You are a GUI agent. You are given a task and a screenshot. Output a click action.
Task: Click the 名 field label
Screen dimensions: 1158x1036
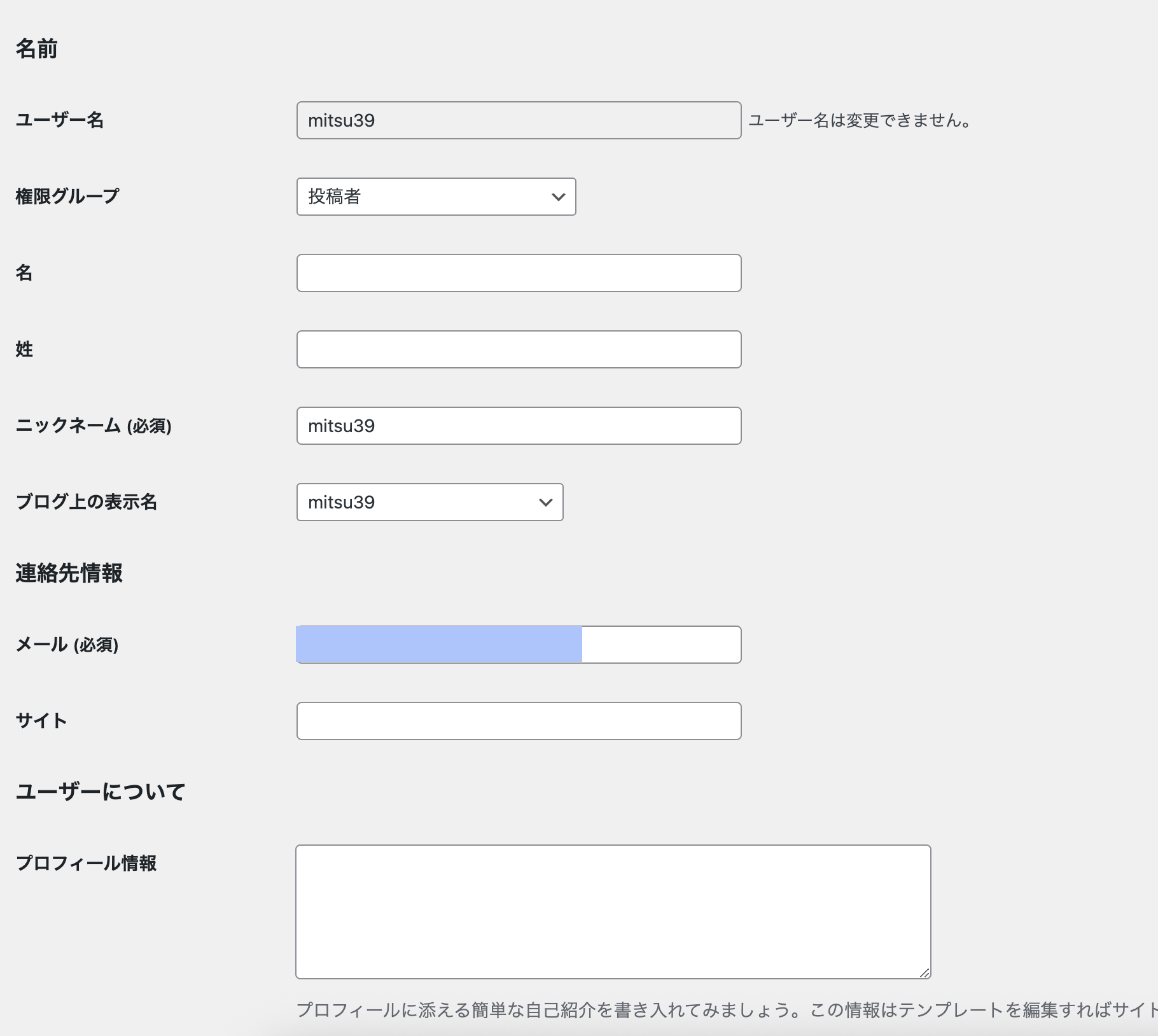24,273
